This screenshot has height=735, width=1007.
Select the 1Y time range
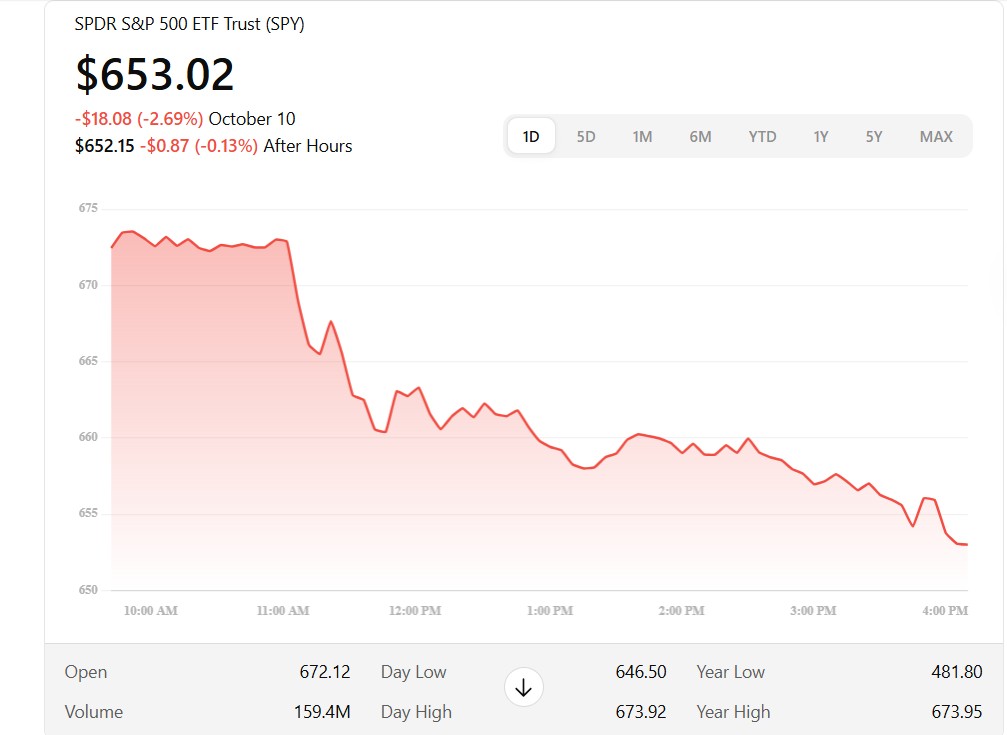coord(820,136)
